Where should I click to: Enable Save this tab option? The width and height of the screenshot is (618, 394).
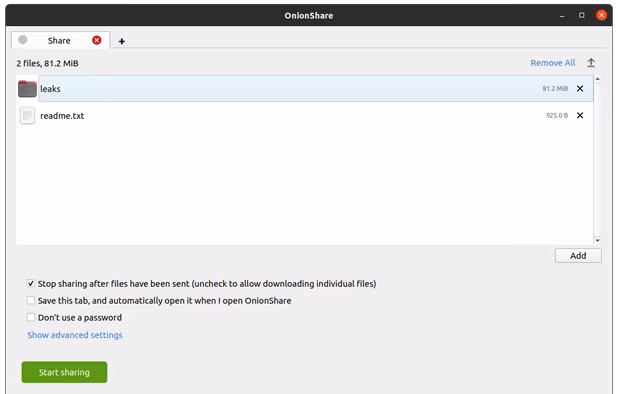31,301
